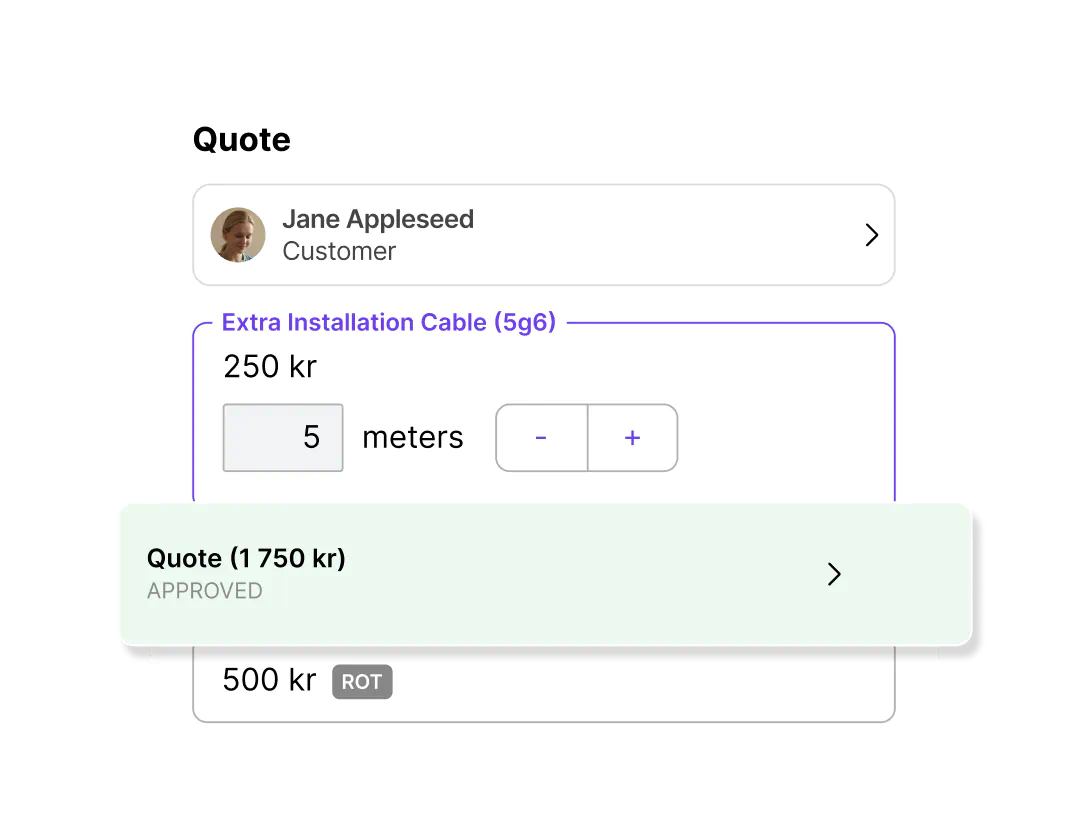Select the Customer subtitle label
The height and width of the screenshot is (838, 1088).
[x=339, y=251]
